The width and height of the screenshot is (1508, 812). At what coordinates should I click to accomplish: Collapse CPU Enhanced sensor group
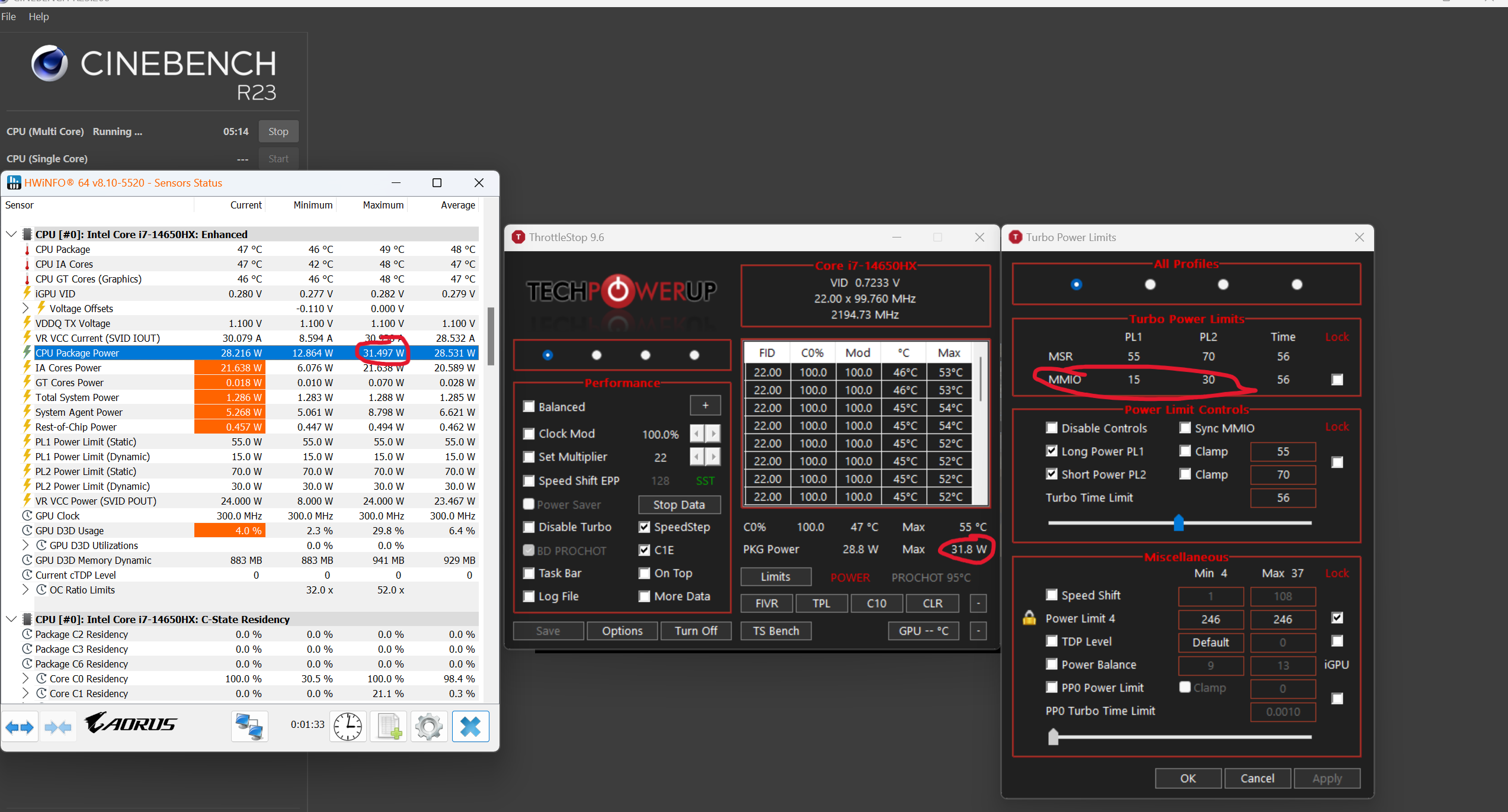click(x=11, y=234)
